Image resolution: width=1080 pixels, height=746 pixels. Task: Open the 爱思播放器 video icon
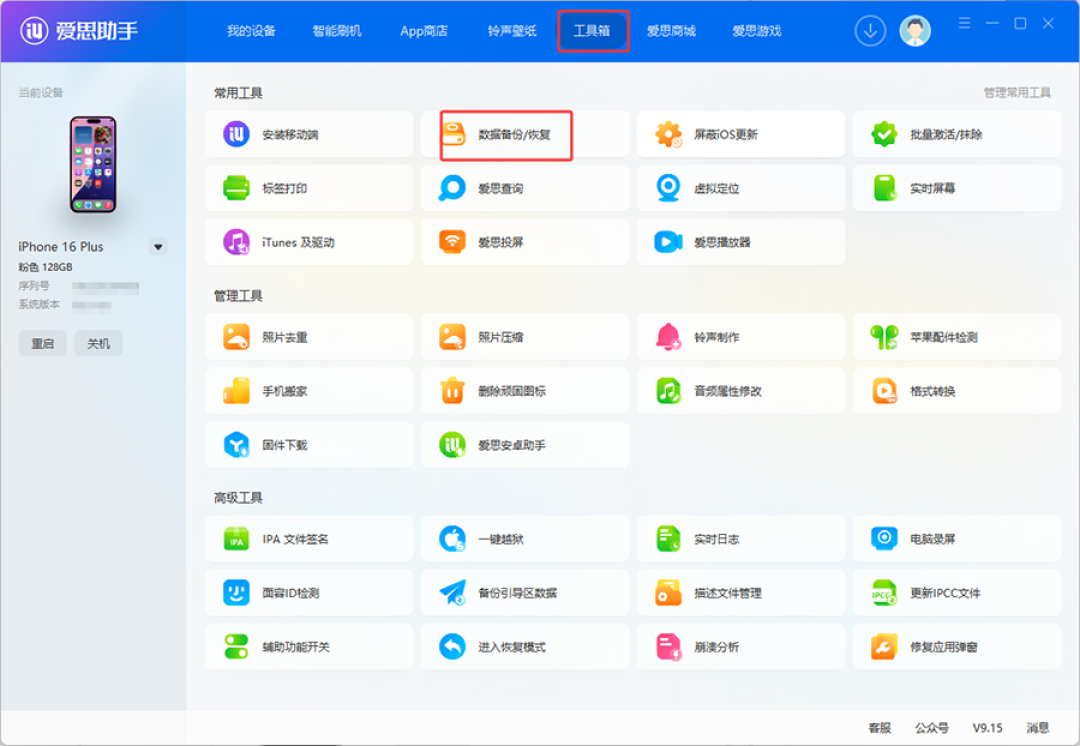(668, 242)
